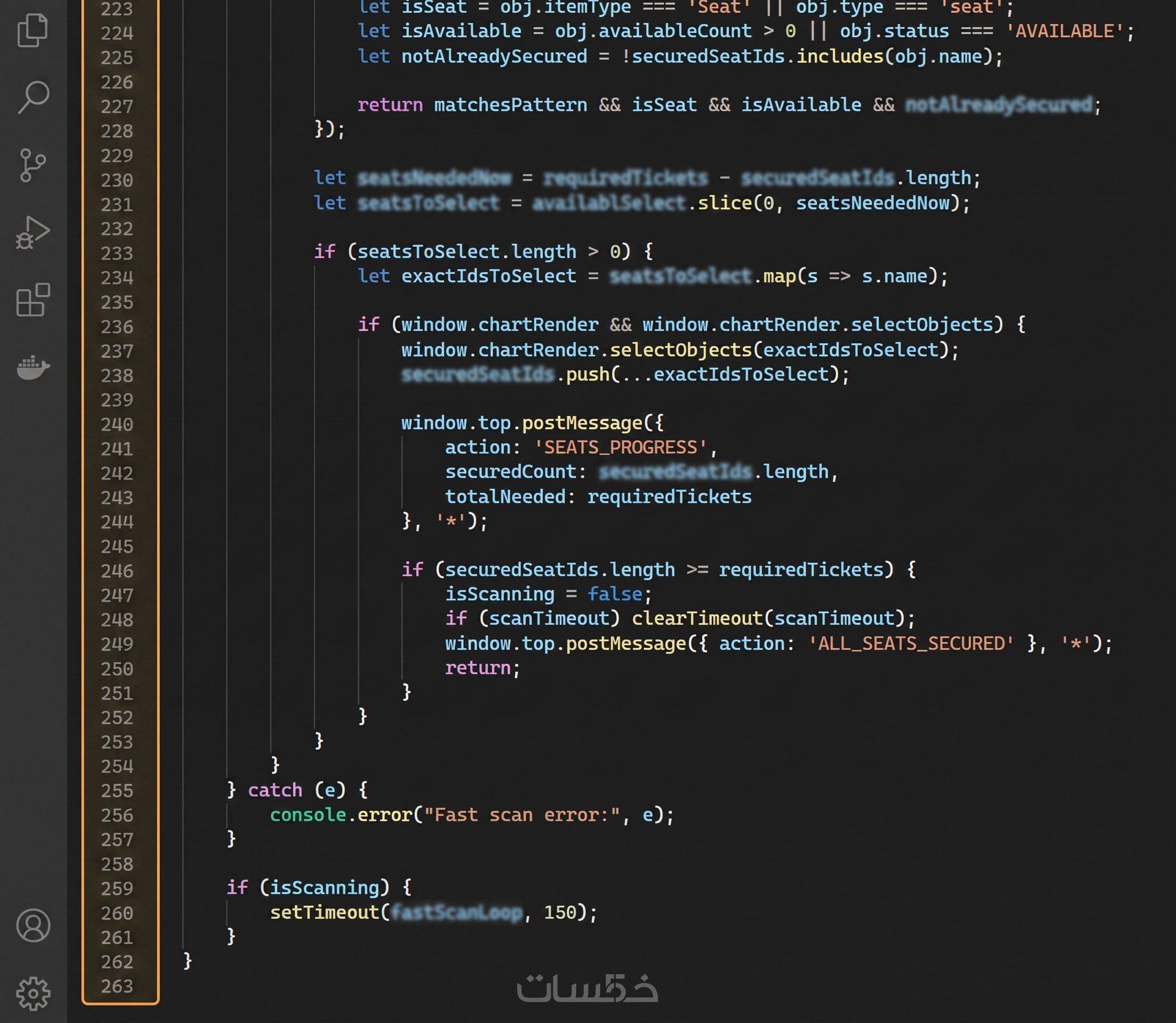
Task: Open the Explorer files icon
Action: pyautogui.click(x=33, y=31)
